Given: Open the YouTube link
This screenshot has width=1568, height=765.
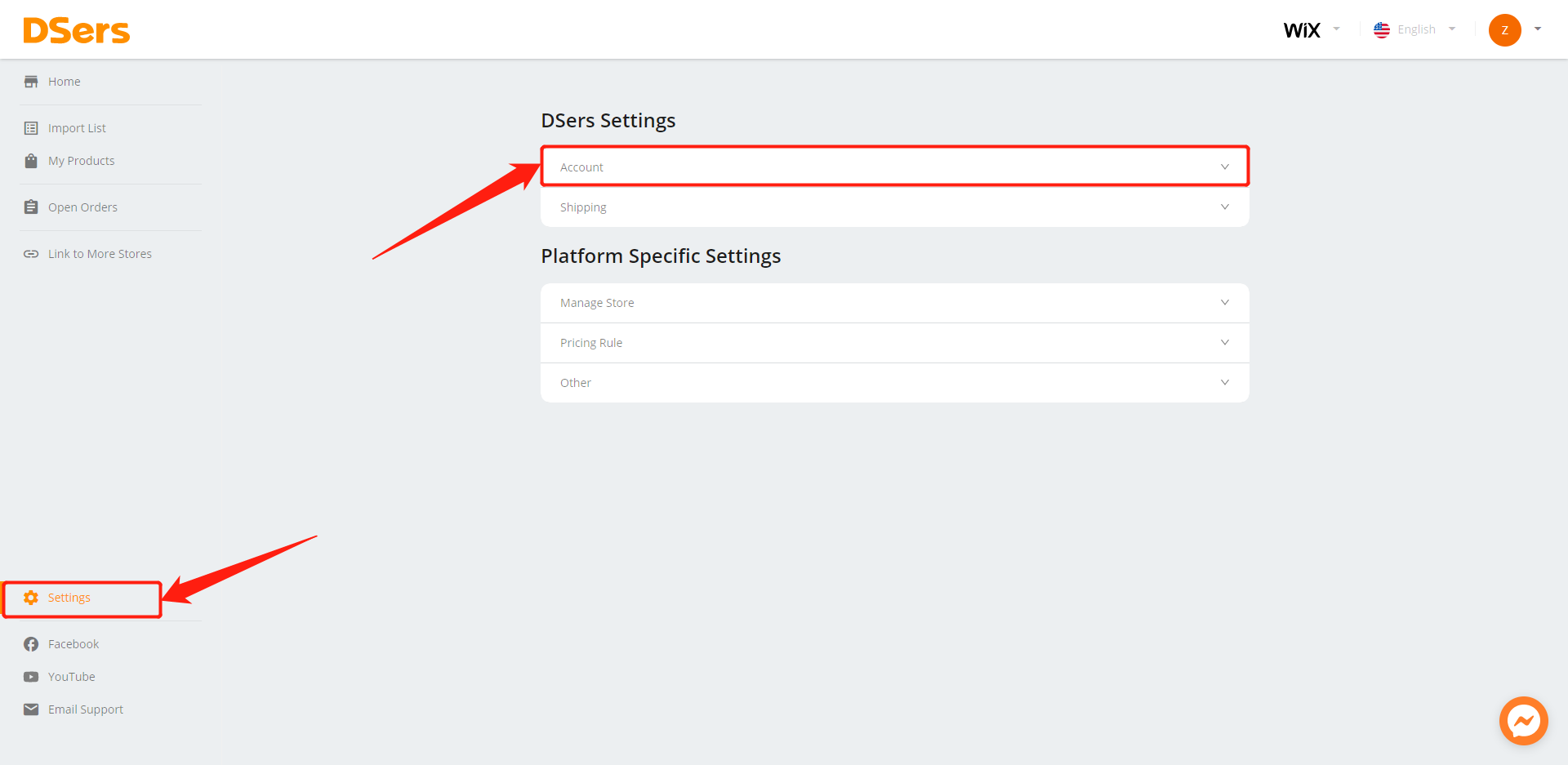Looking at the screenshot, I should pyautogui.click(x=71, y=677).
